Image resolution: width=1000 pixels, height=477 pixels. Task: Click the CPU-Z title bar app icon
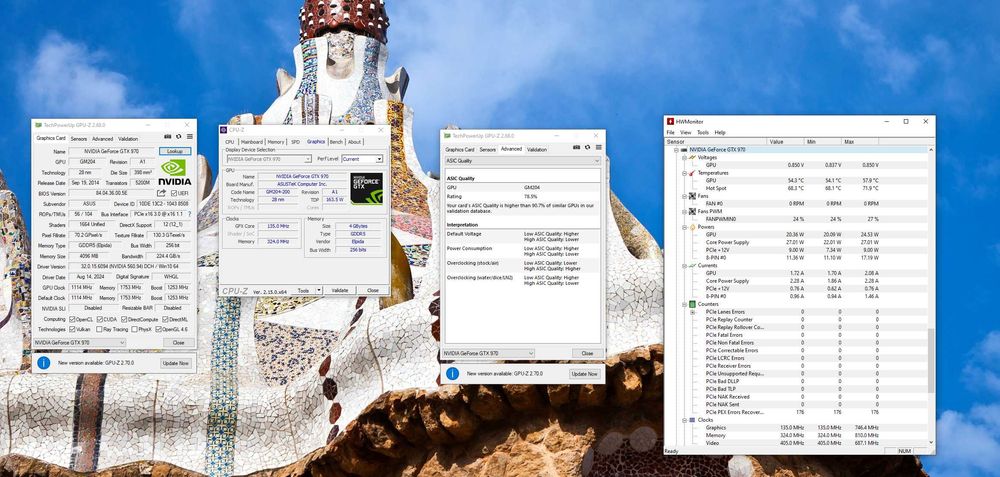(224, 129)
